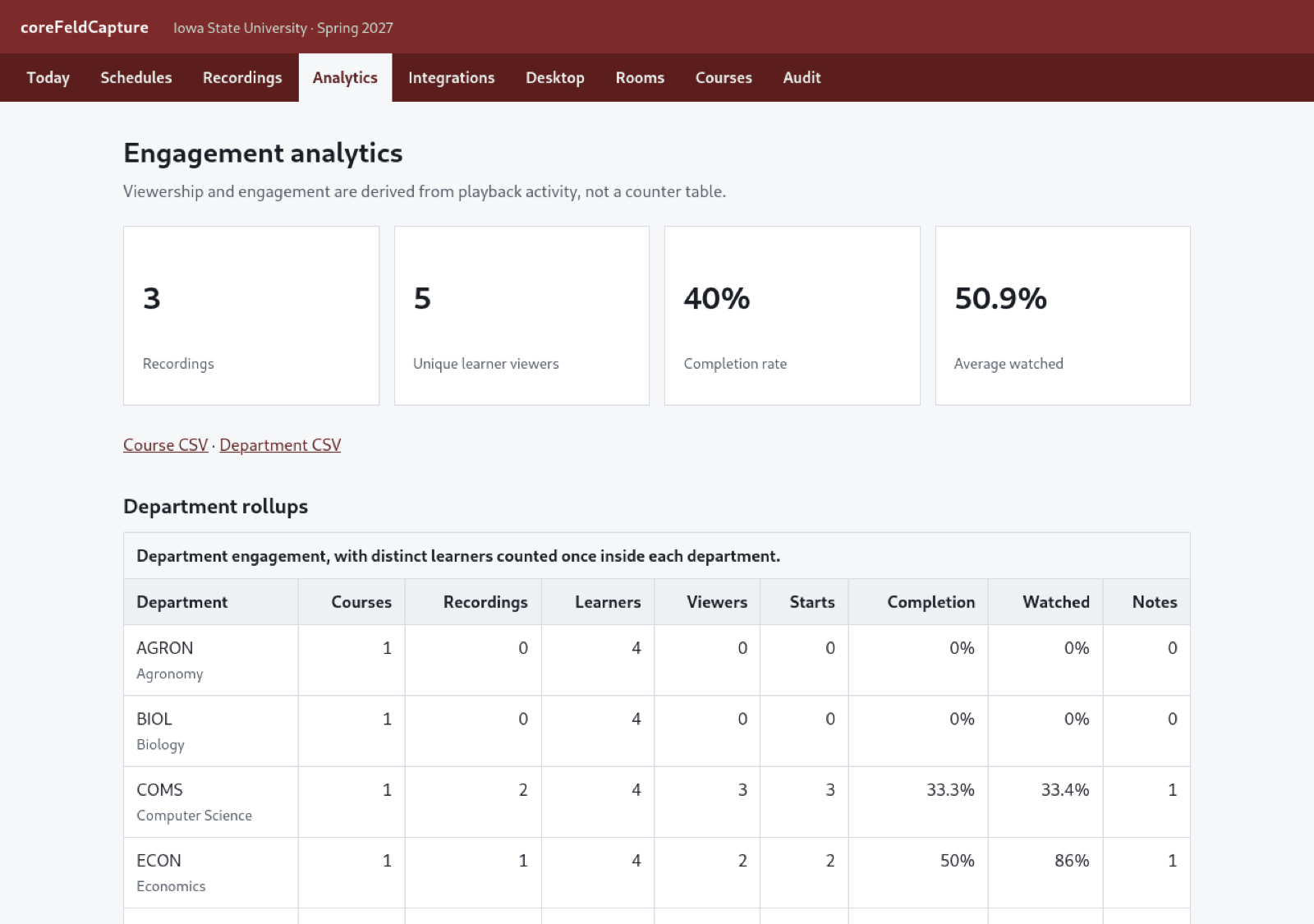Image resolution: width=1314 pixels, height=924 pixels.
Task: Click the Computer Science subtitle text
Action: coord(194,816)
